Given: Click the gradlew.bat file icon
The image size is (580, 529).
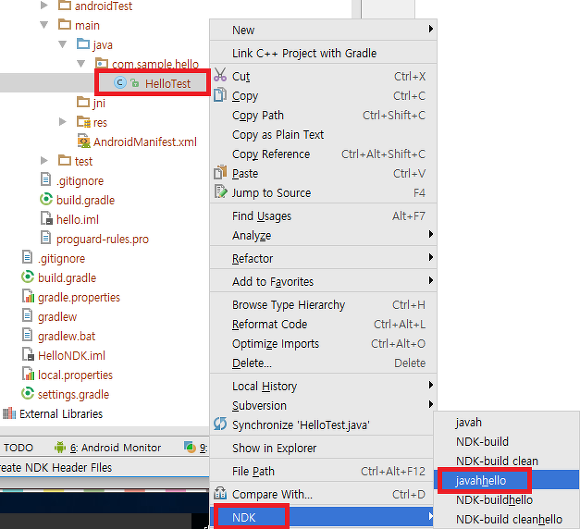Looking at the screenshot, I should 27,334.
